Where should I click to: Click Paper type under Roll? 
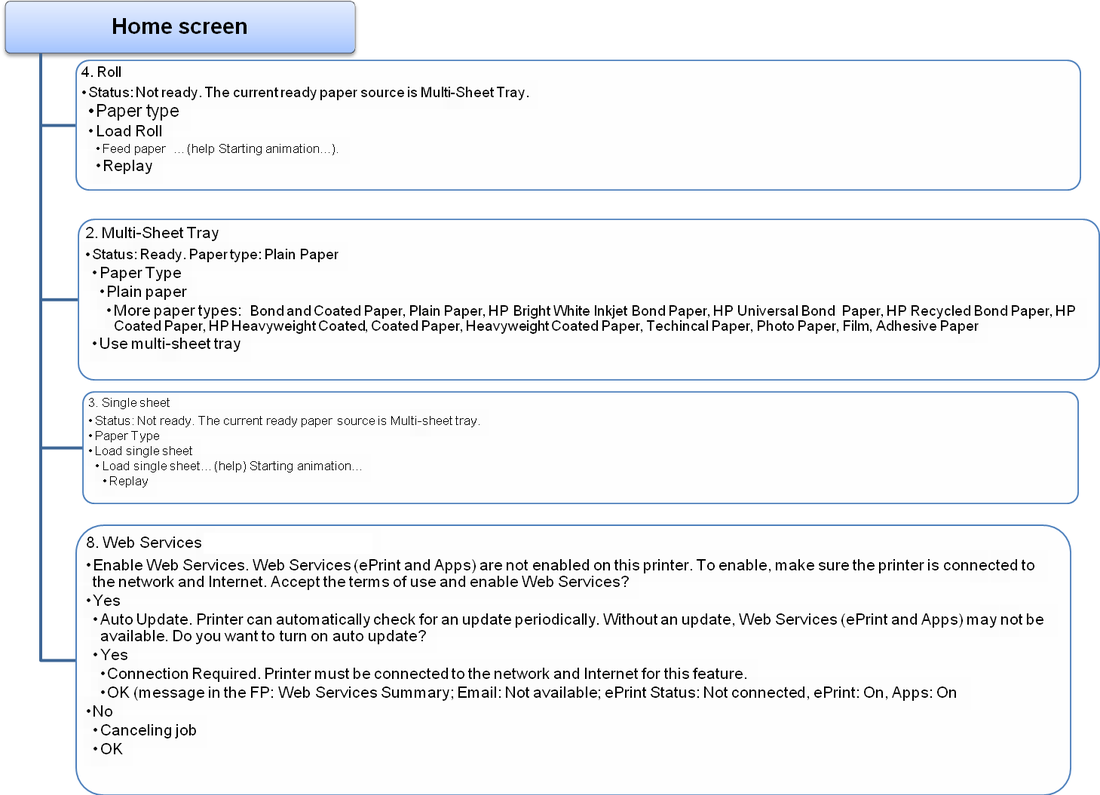137,111
